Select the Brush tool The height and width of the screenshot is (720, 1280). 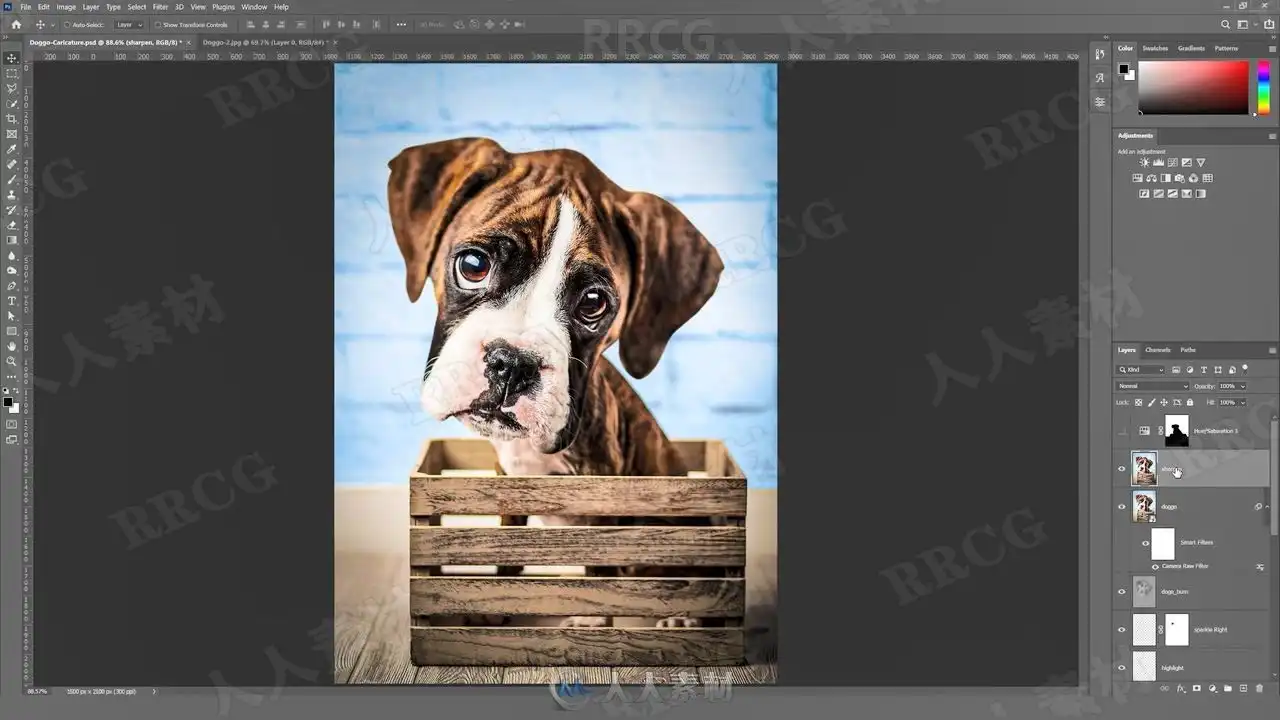(x=12, y=179)
